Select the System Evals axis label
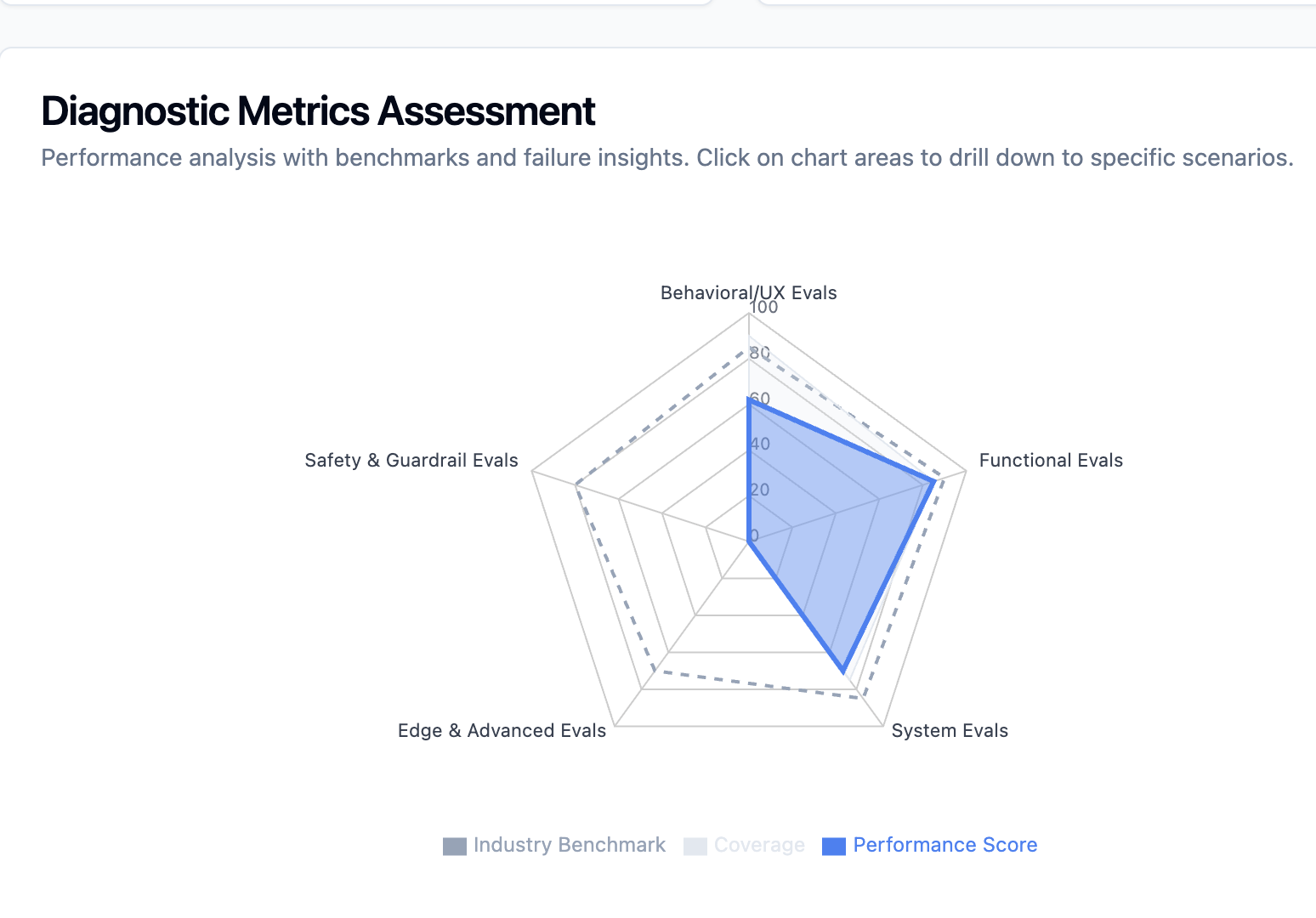Image resolution: width=1316 pixels, height=918 pixels. (x=950, y=730)
